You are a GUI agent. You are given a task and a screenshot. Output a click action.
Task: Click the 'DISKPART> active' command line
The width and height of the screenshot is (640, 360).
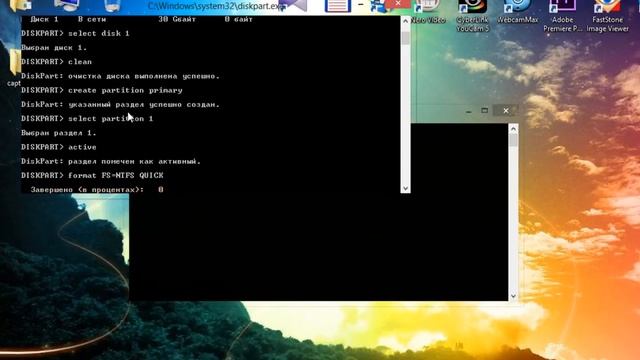59,147
